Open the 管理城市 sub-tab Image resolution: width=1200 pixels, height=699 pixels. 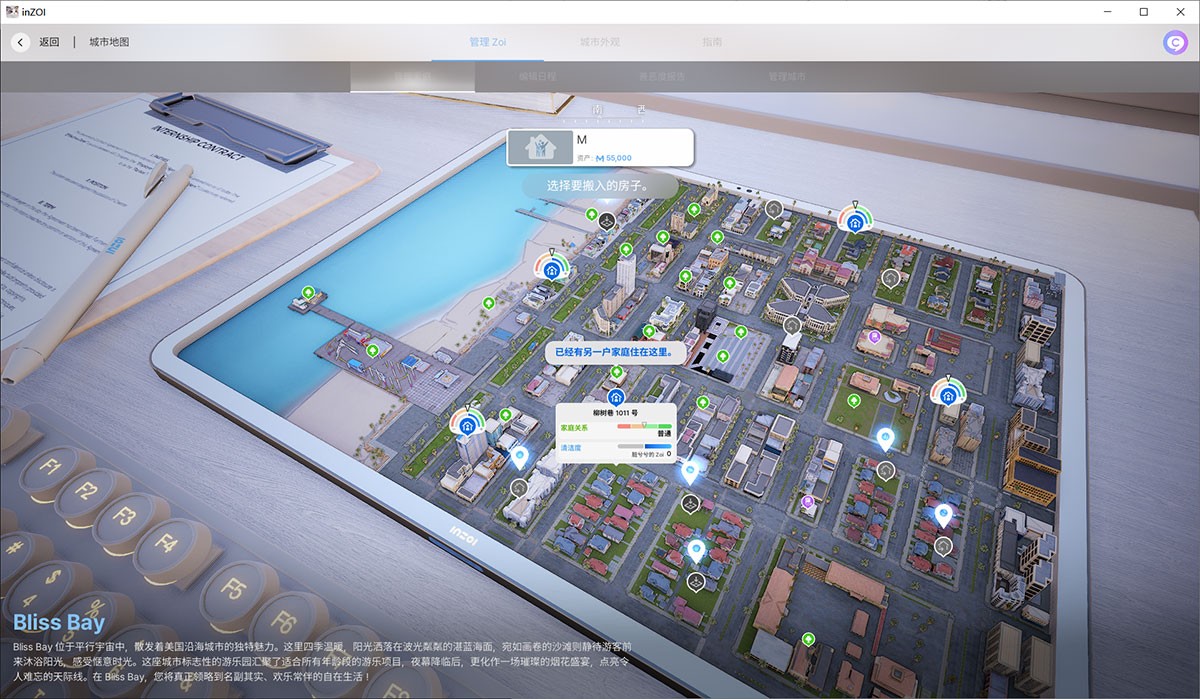pos(787,77)
